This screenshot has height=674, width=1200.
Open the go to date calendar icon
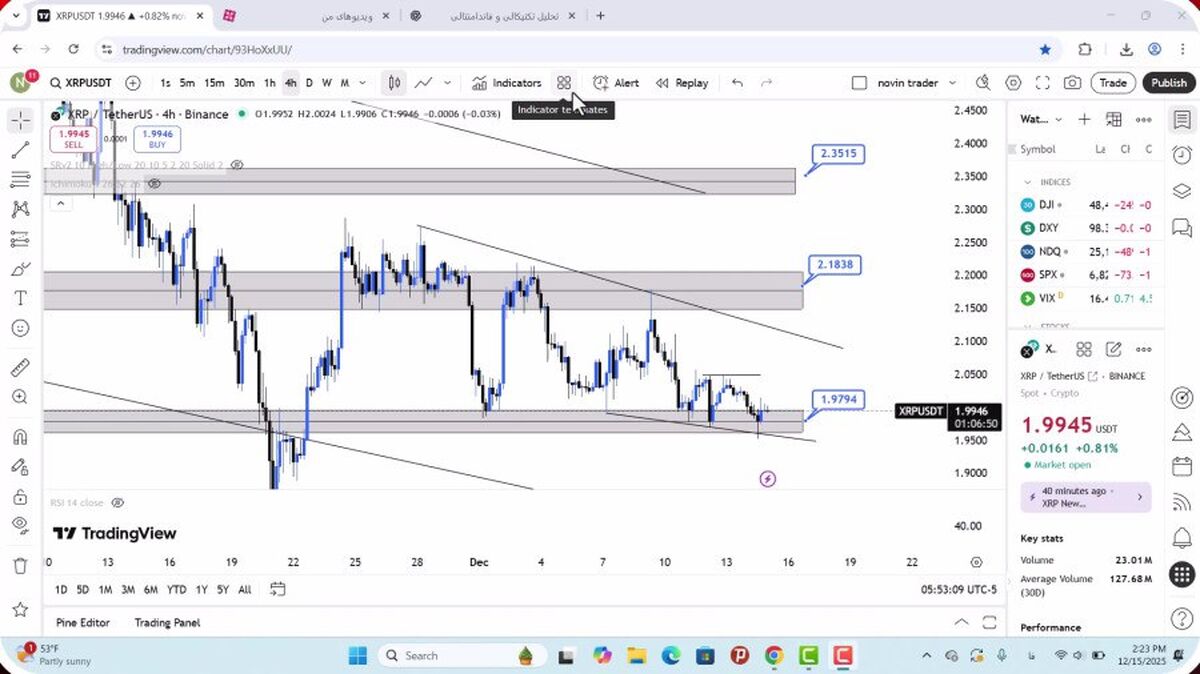coord(278,589)
